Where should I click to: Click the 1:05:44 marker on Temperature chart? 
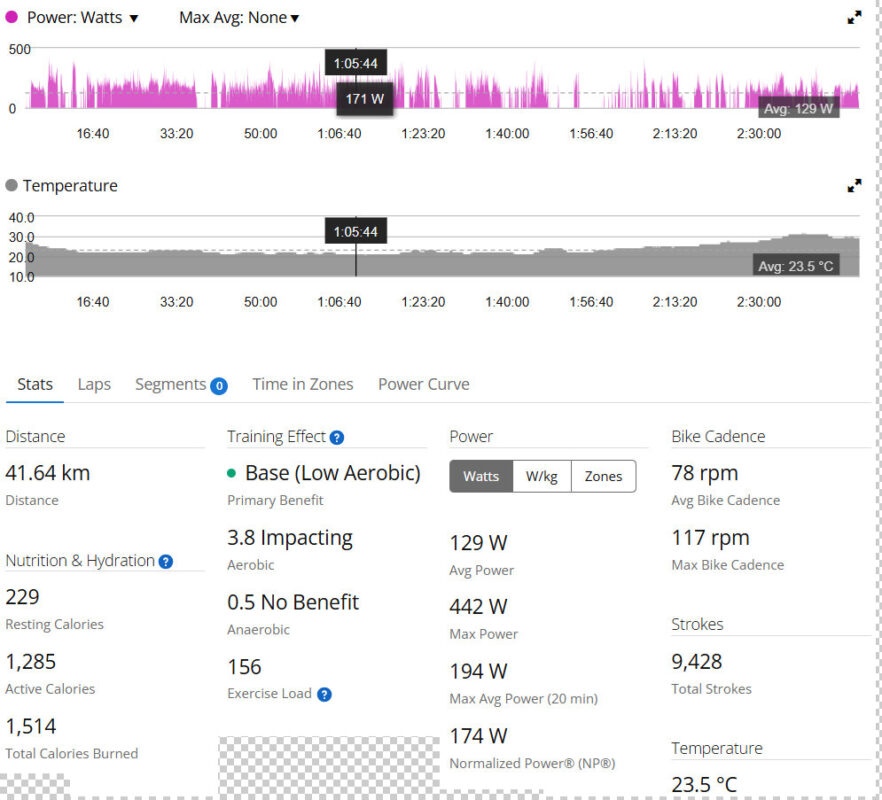click(356, 231)
